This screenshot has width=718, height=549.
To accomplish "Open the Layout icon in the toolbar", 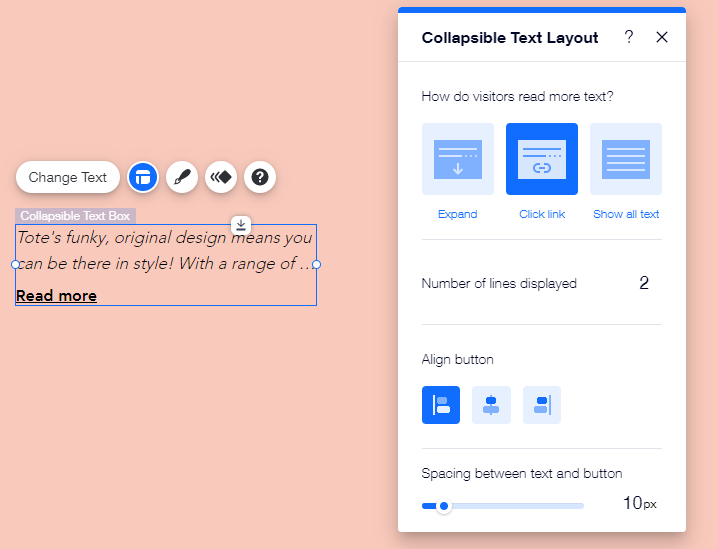I will 143,177.
